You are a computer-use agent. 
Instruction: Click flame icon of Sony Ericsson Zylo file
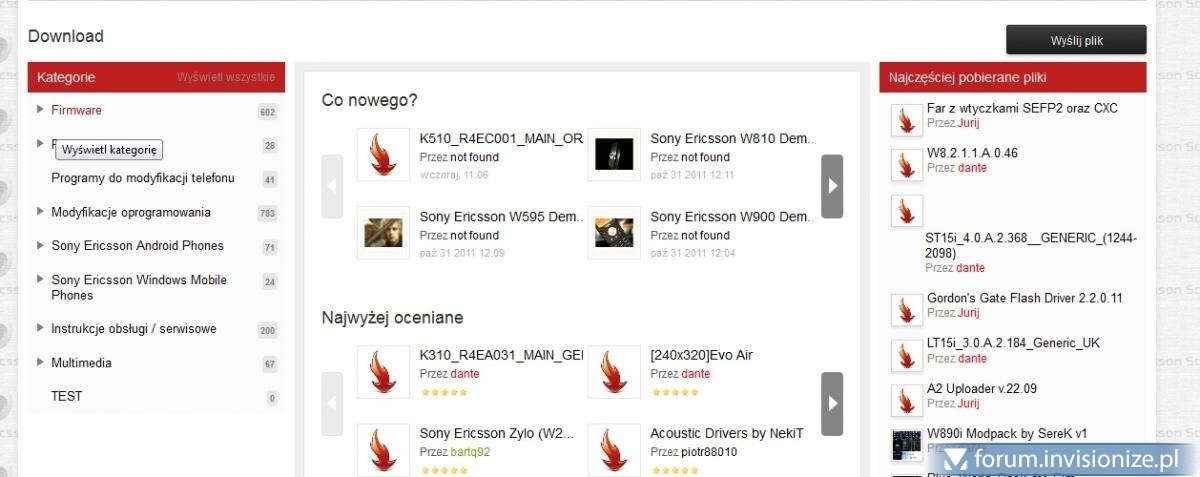coord(383,450)
